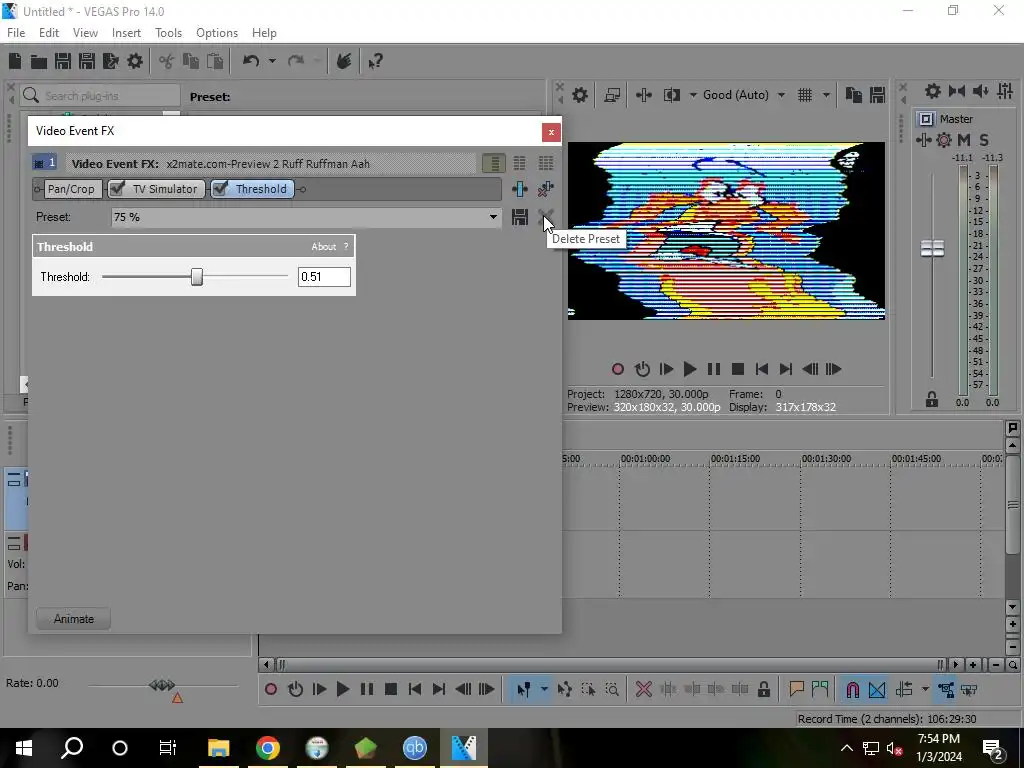
Task: Open Good (Auto) preview quality dropdown
Action: (781, 95)
